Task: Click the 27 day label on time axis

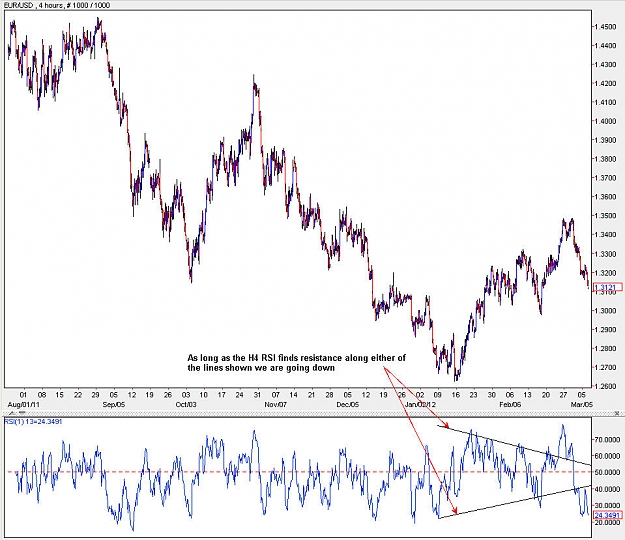Action: click(563, 395)
